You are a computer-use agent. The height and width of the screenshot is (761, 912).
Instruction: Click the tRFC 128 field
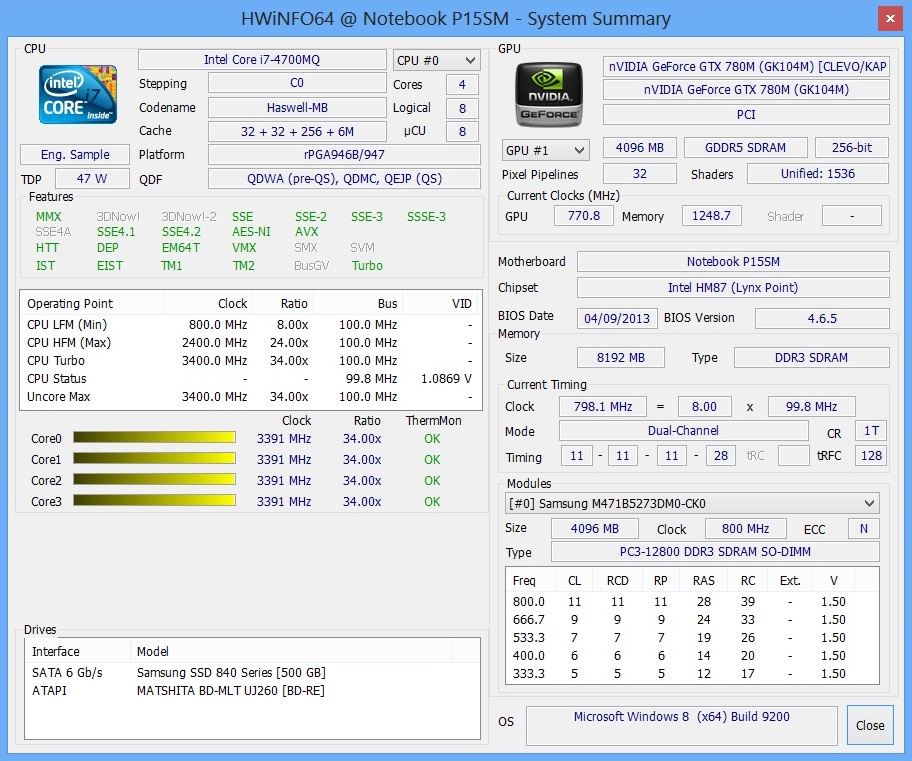(x=871, y=456)
